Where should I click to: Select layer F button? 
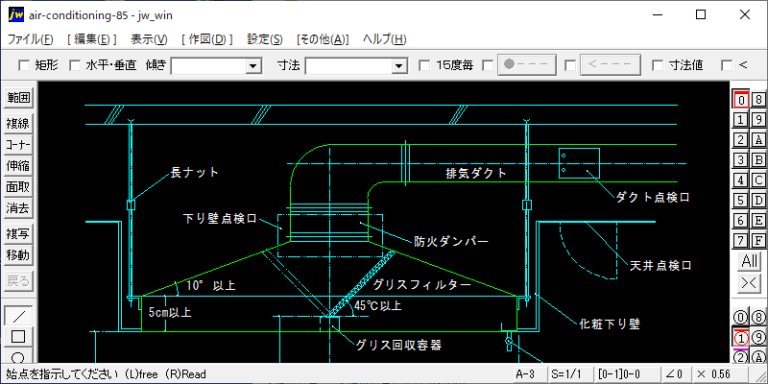[758, 240]
